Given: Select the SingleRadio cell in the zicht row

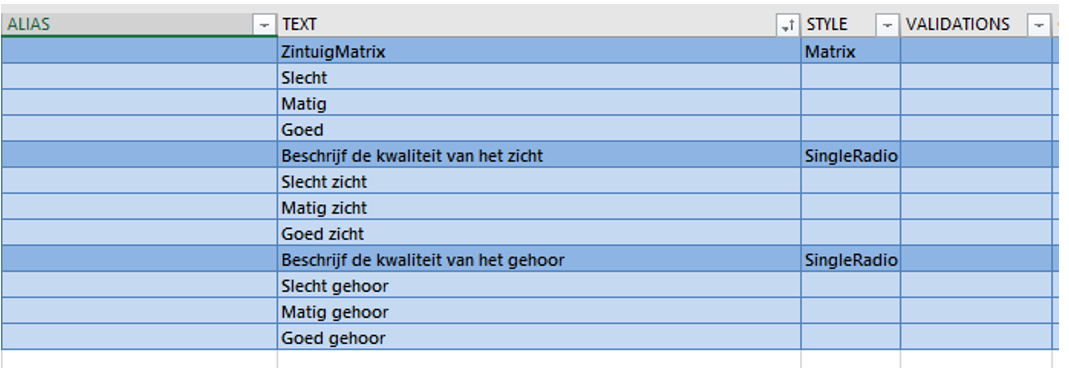Looking at the screenshot, I should coord(851,155).
